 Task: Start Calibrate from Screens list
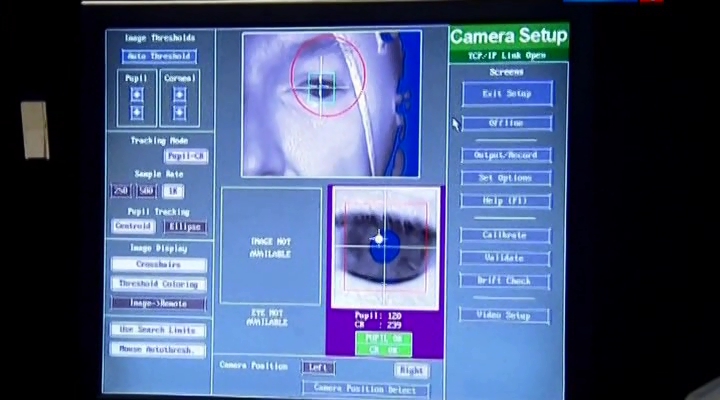[x=505, y=235]
